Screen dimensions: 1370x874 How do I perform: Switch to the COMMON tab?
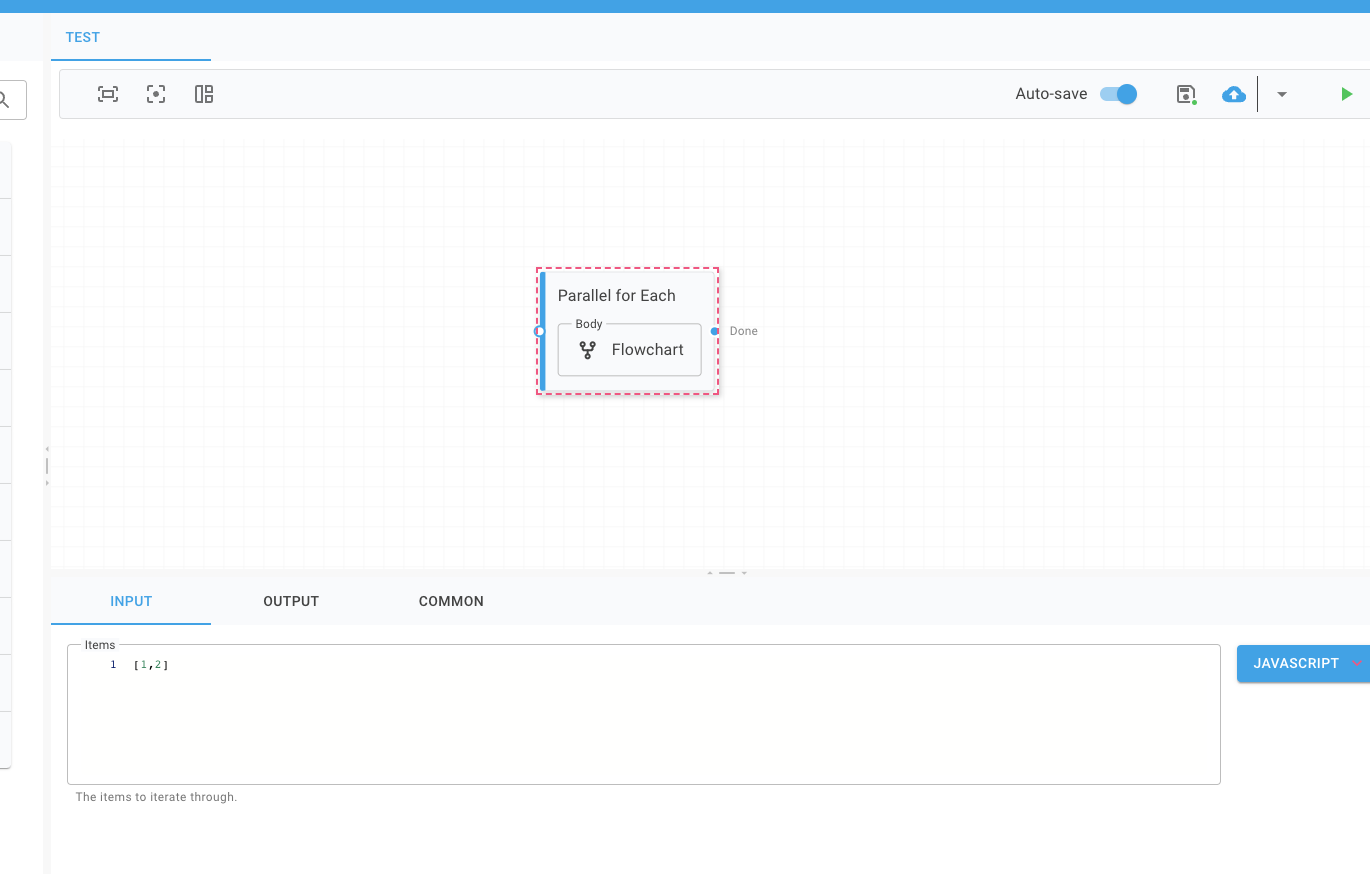click(x=451, y=601)
